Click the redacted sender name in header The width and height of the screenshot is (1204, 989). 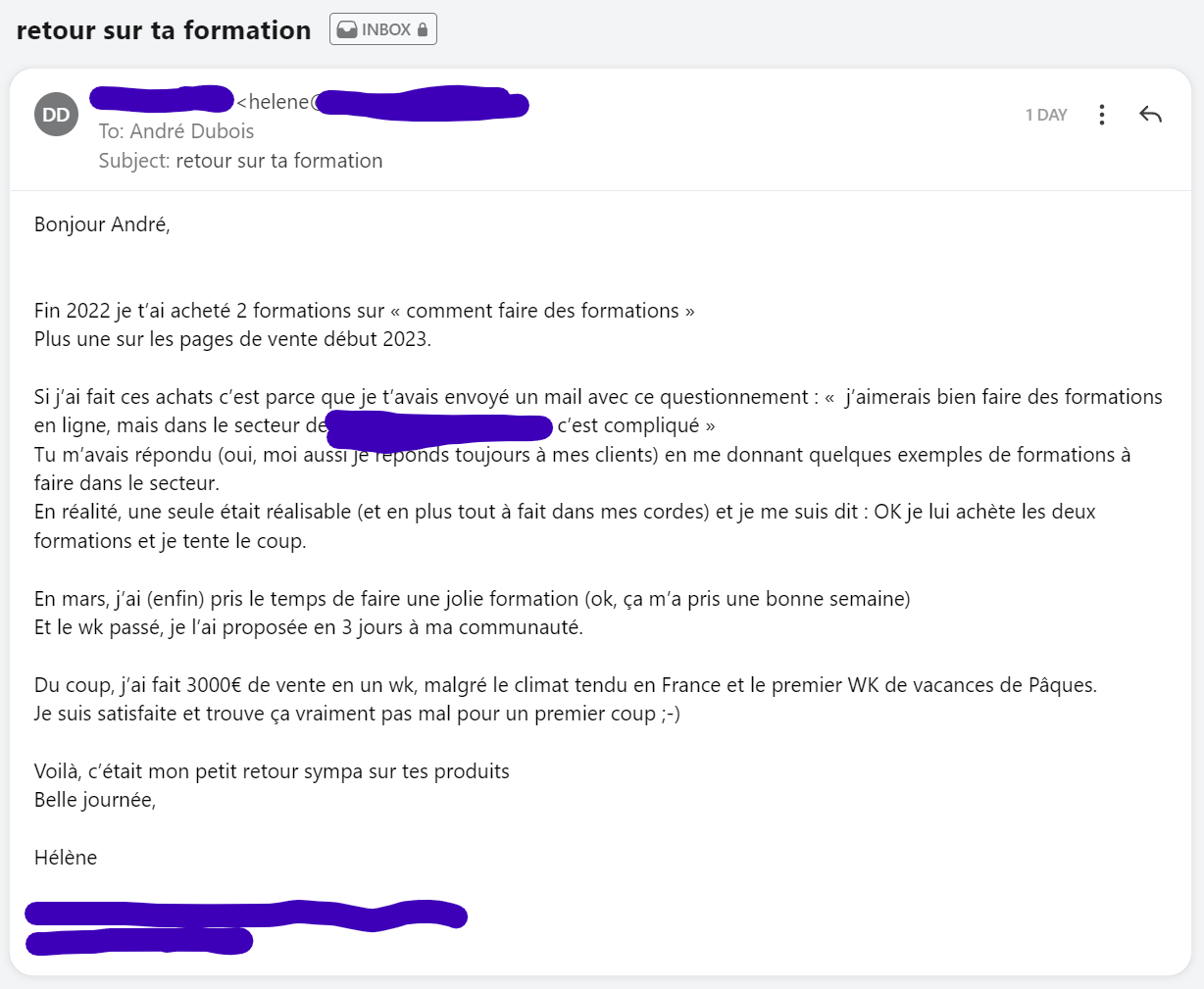coord(161,99)
